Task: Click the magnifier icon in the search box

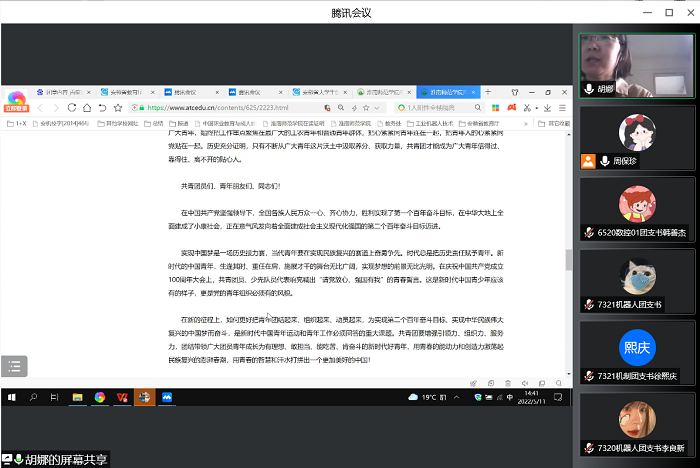Action: click(x=478, y=108)
